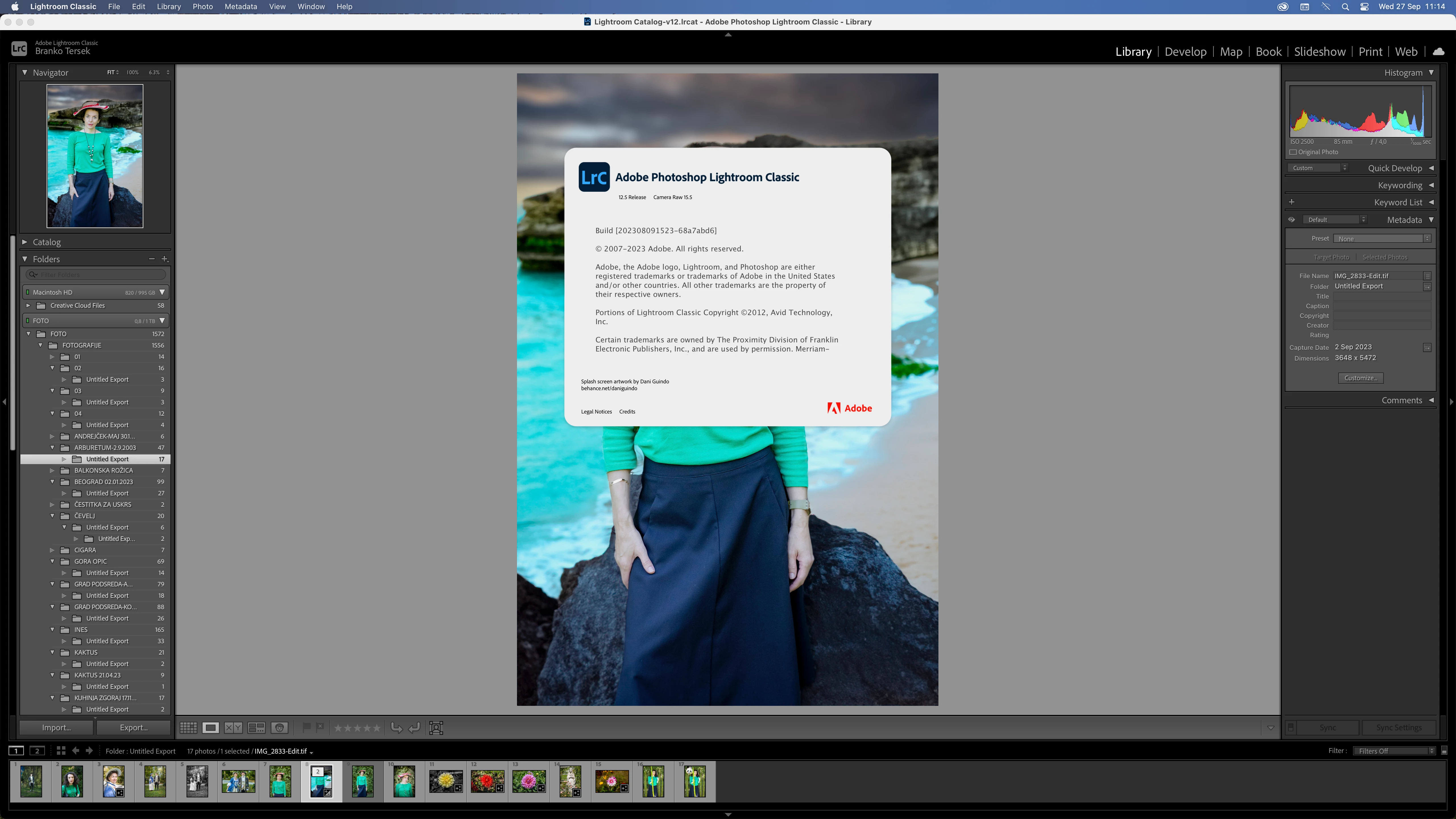
Task: Toggle the Original Photo checkbox
Action: (1293, 152)
